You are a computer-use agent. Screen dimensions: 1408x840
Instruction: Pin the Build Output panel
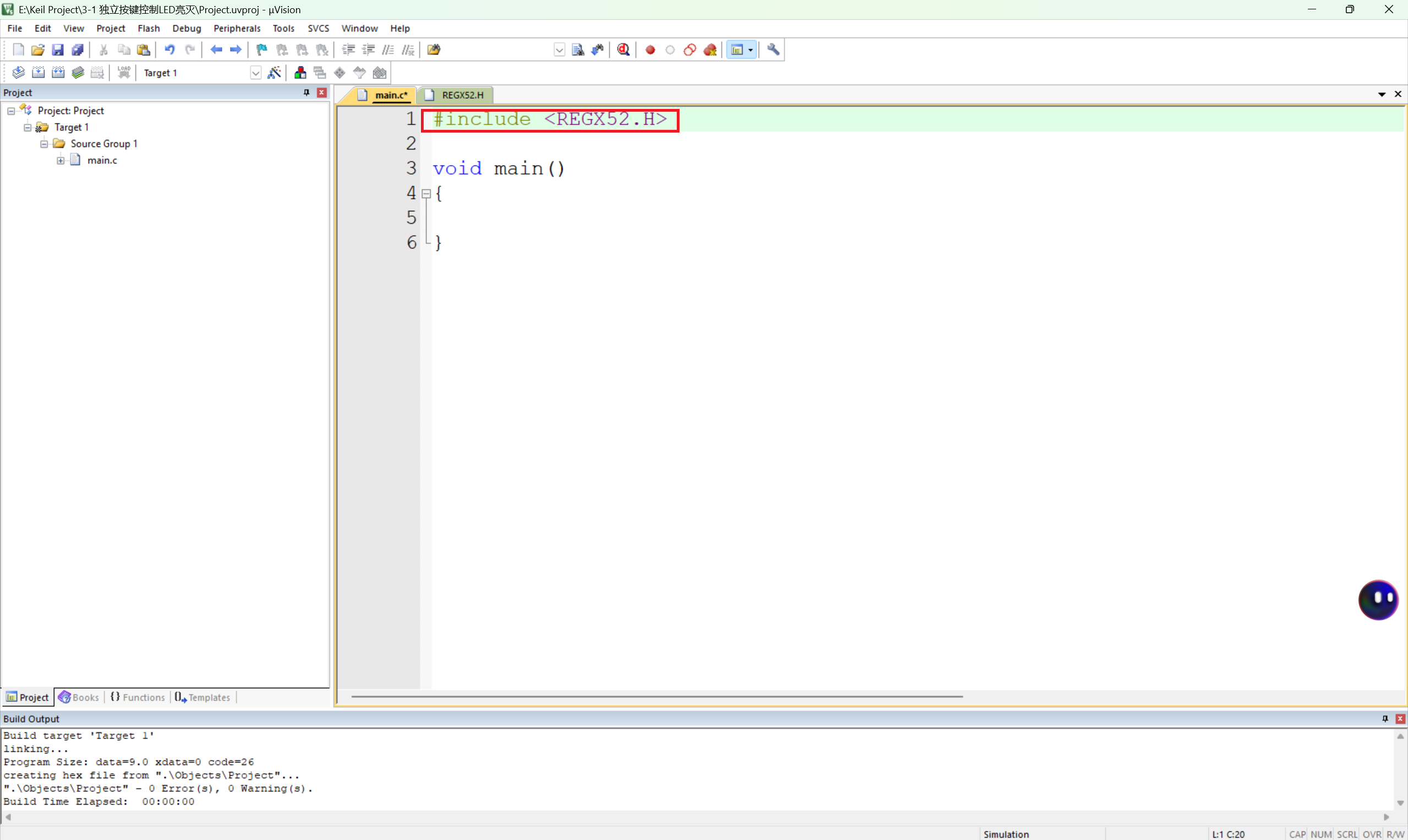[1385, 718]
